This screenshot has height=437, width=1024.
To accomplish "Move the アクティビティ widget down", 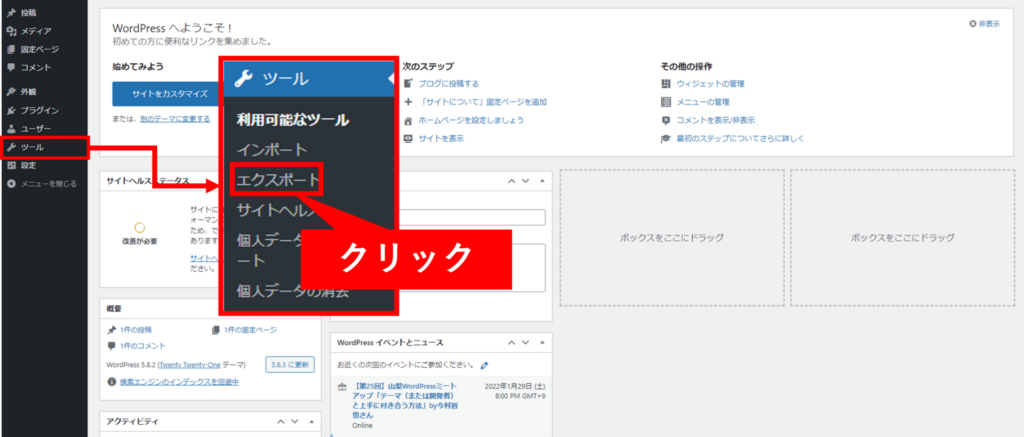I will click(x=295, y=422).
